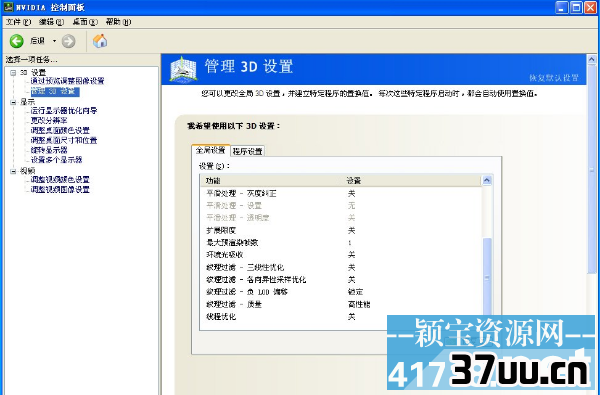
Task: Click the 关 value for 扩展限度
Action: click(351, 230)
